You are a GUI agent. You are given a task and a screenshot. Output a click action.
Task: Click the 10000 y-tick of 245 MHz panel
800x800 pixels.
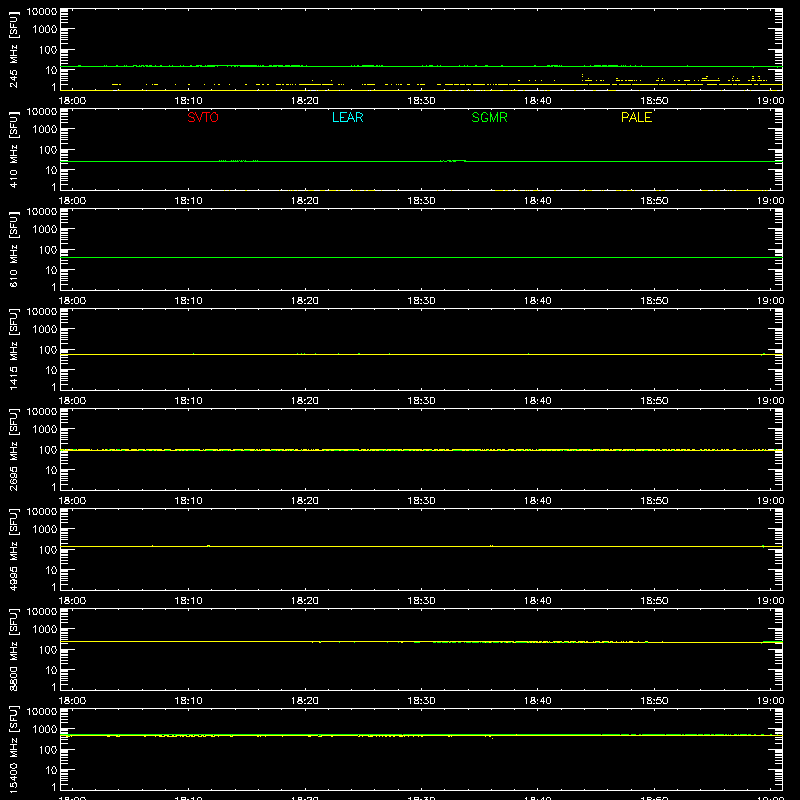coord(42,12)
